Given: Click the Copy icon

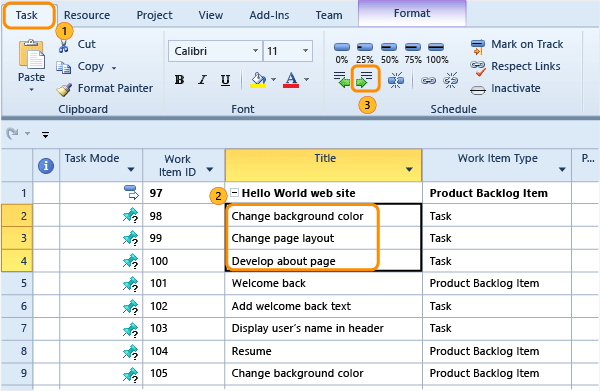Looking at the screenshot, I should click(x=64, y=67).
